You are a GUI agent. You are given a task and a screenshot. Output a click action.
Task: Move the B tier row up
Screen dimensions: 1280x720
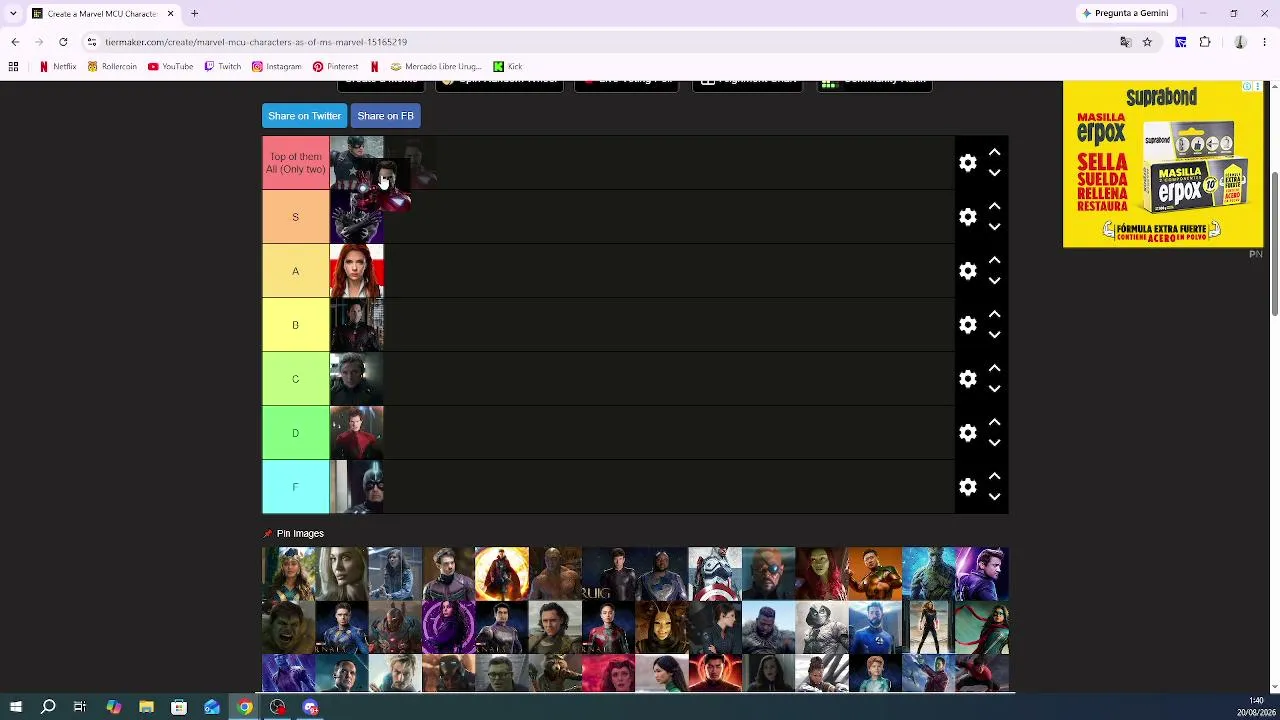point(994,314)
